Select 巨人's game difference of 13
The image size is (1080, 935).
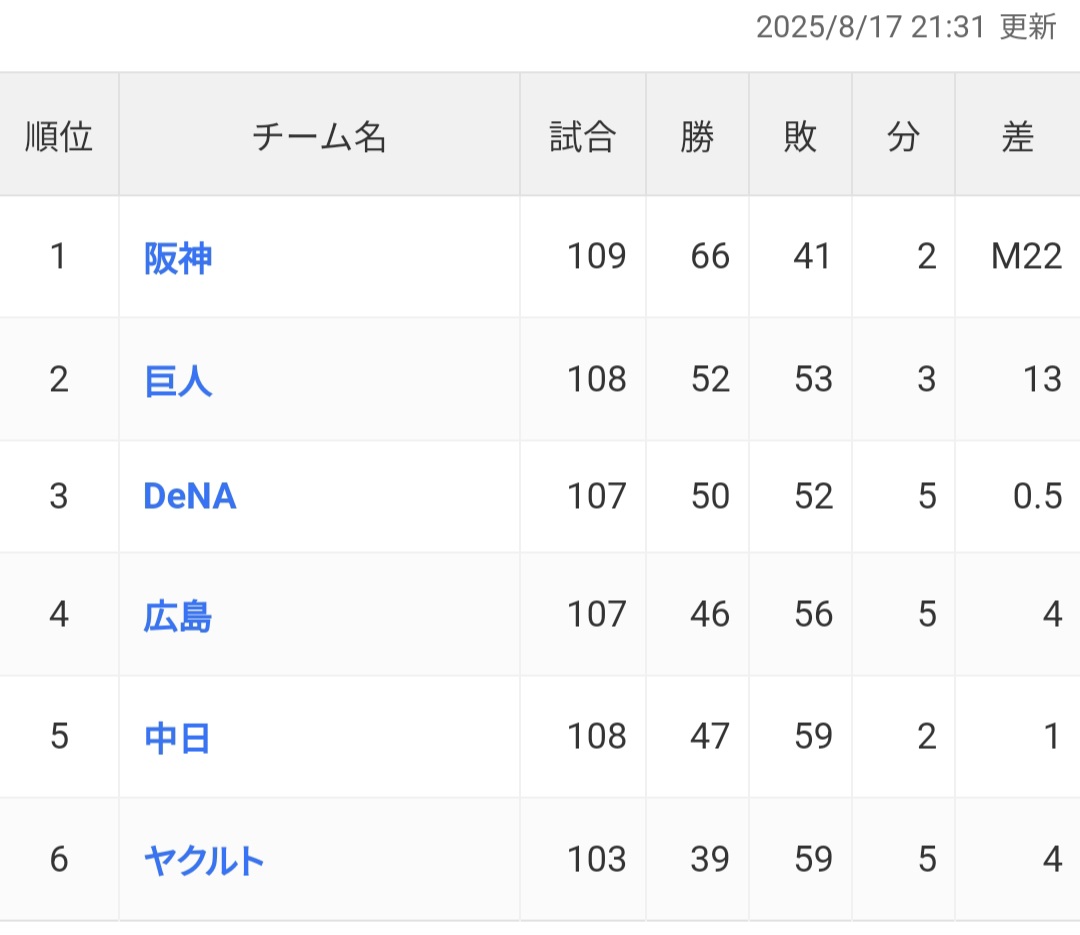click(x=1042, y=380)
